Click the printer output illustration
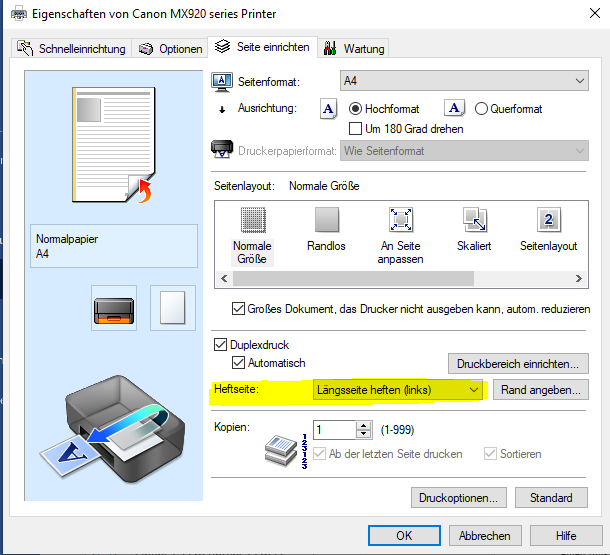The width and height of the screenshot is (610, 555). coord(112,427)
